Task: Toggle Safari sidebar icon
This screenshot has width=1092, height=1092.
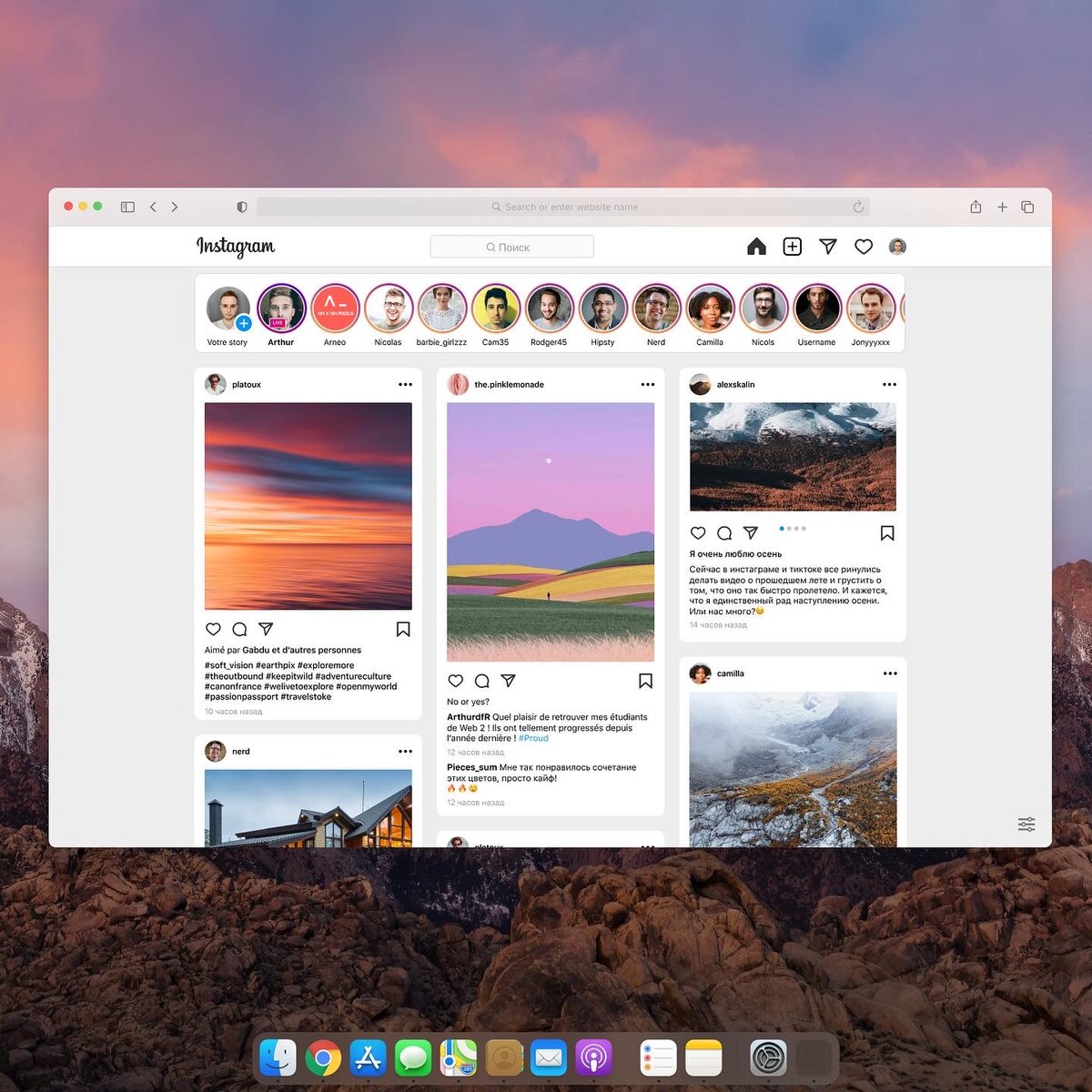Action: coord(127,207)
